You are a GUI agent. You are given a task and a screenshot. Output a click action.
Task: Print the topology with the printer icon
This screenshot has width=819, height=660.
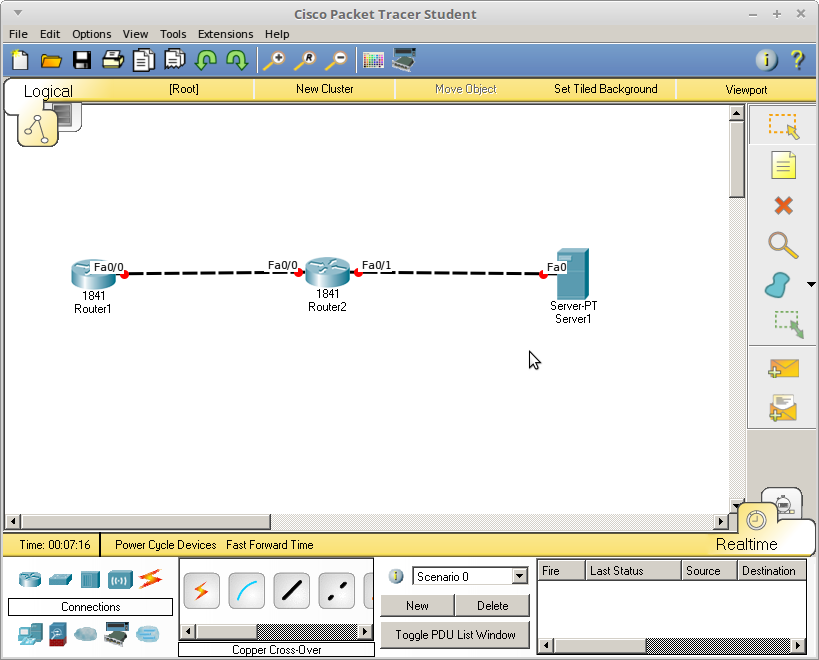113,60
